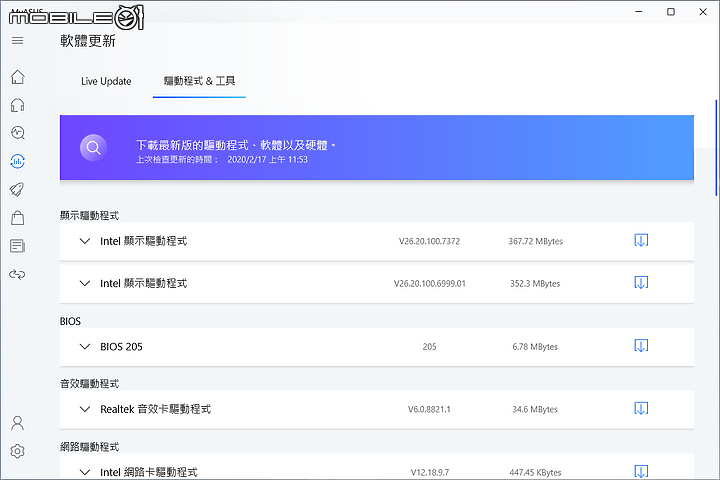Open the hamburger navigation menu
The image size is (720, 480).
pyautogui.click(x=17, y=40)
